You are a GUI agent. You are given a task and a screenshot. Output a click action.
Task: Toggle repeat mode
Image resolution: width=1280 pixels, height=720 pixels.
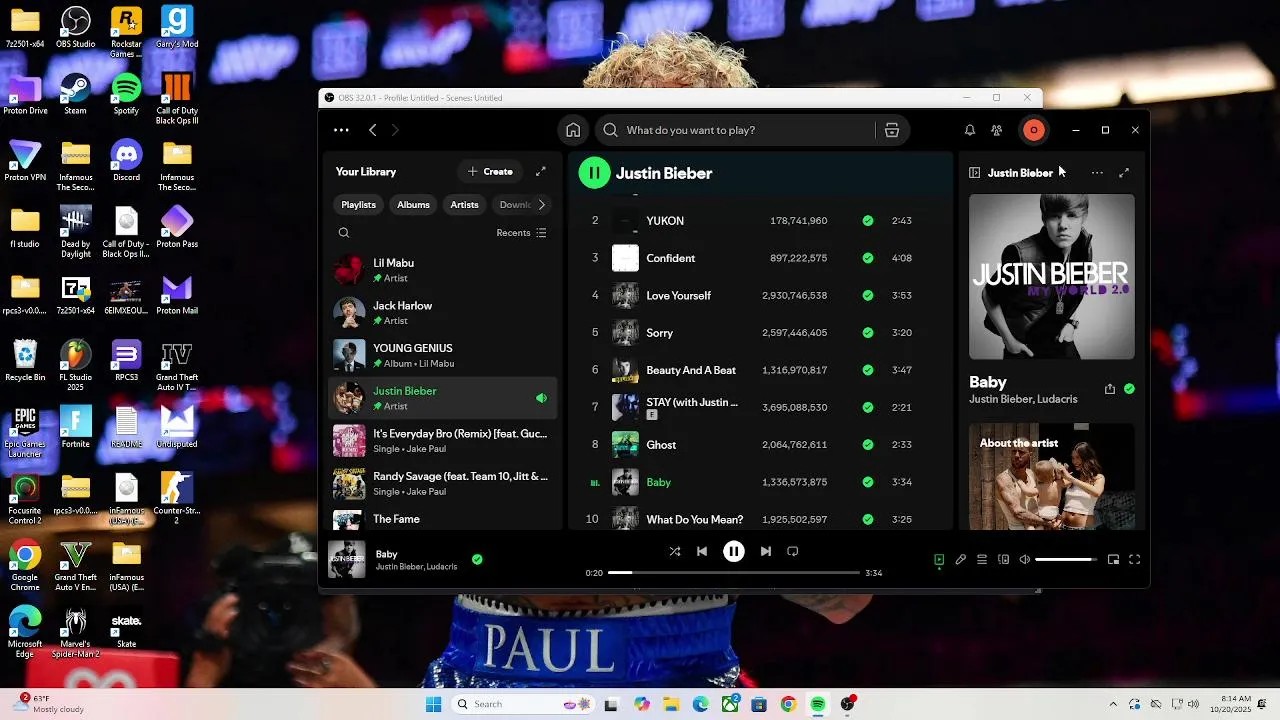click(x=793, y=551)
